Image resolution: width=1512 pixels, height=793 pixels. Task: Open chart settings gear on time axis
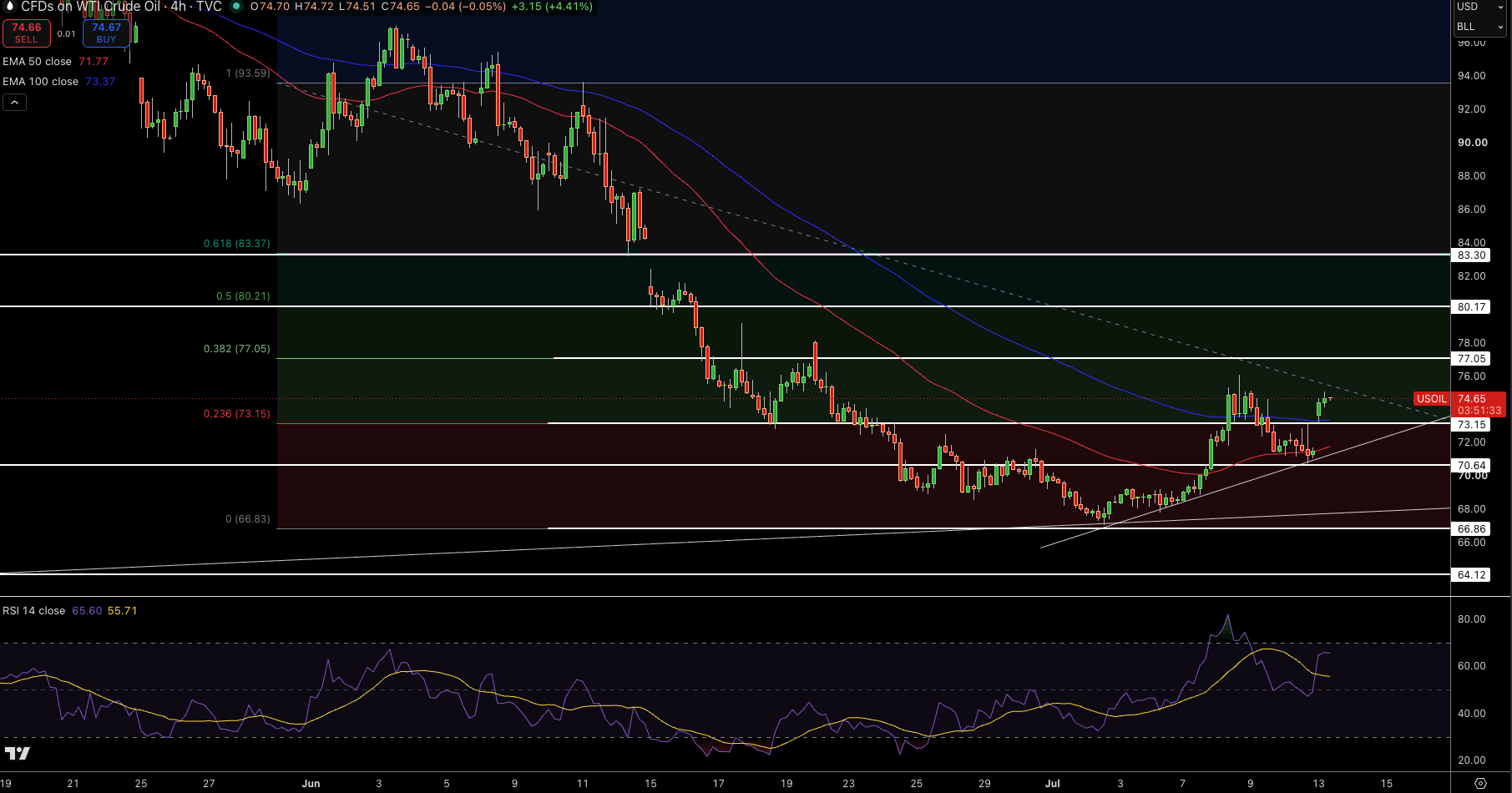click(x=1480, y=783)
